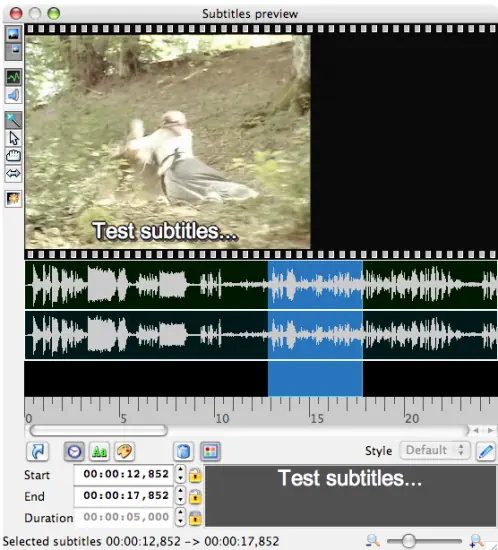This screenshot has width=498, height=550.
Task: Select the arrow pointer tool
Action: tap(13, 138)
